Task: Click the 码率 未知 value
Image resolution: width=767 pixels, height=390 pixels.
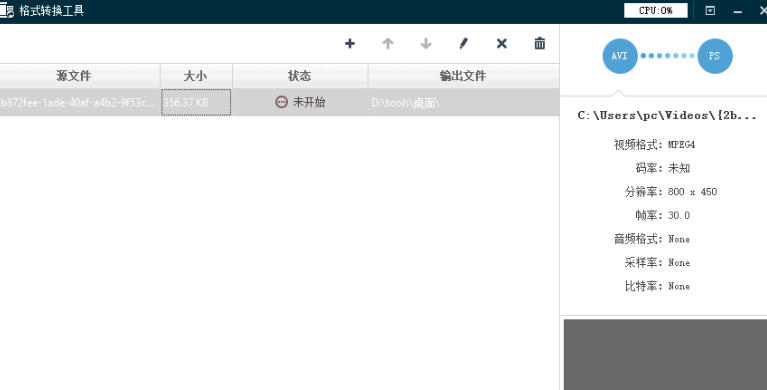Action: 679,168
